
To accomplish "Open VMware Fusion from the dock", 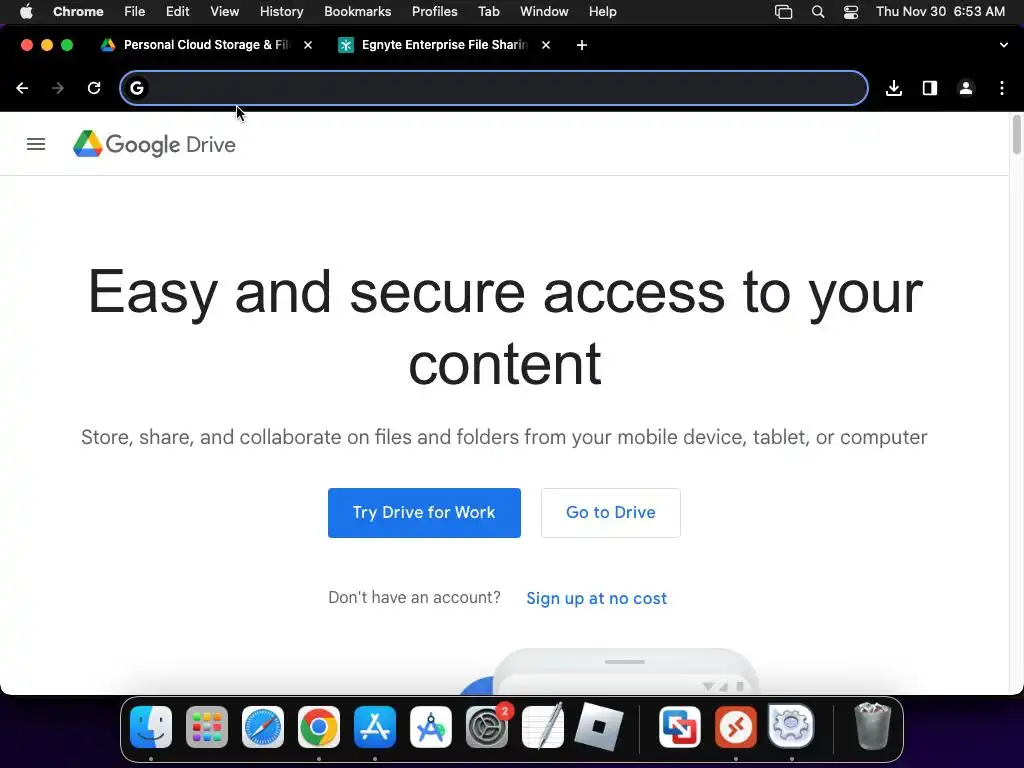I will click(x=680, y=727).
